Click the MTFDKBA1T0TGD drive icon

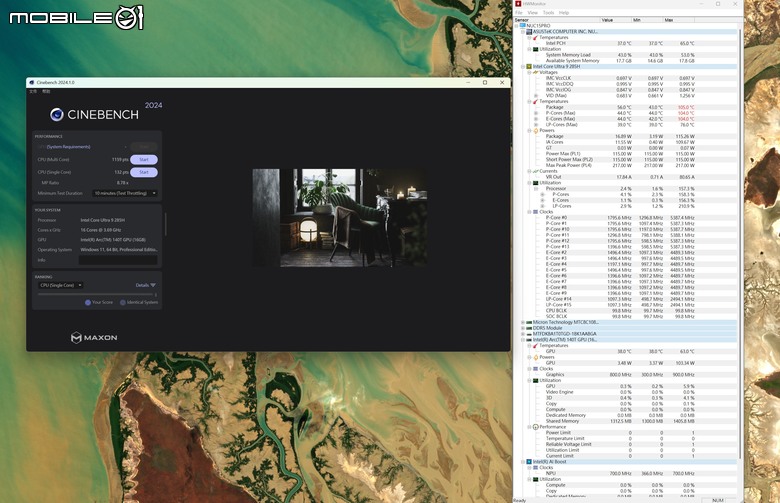529,334
